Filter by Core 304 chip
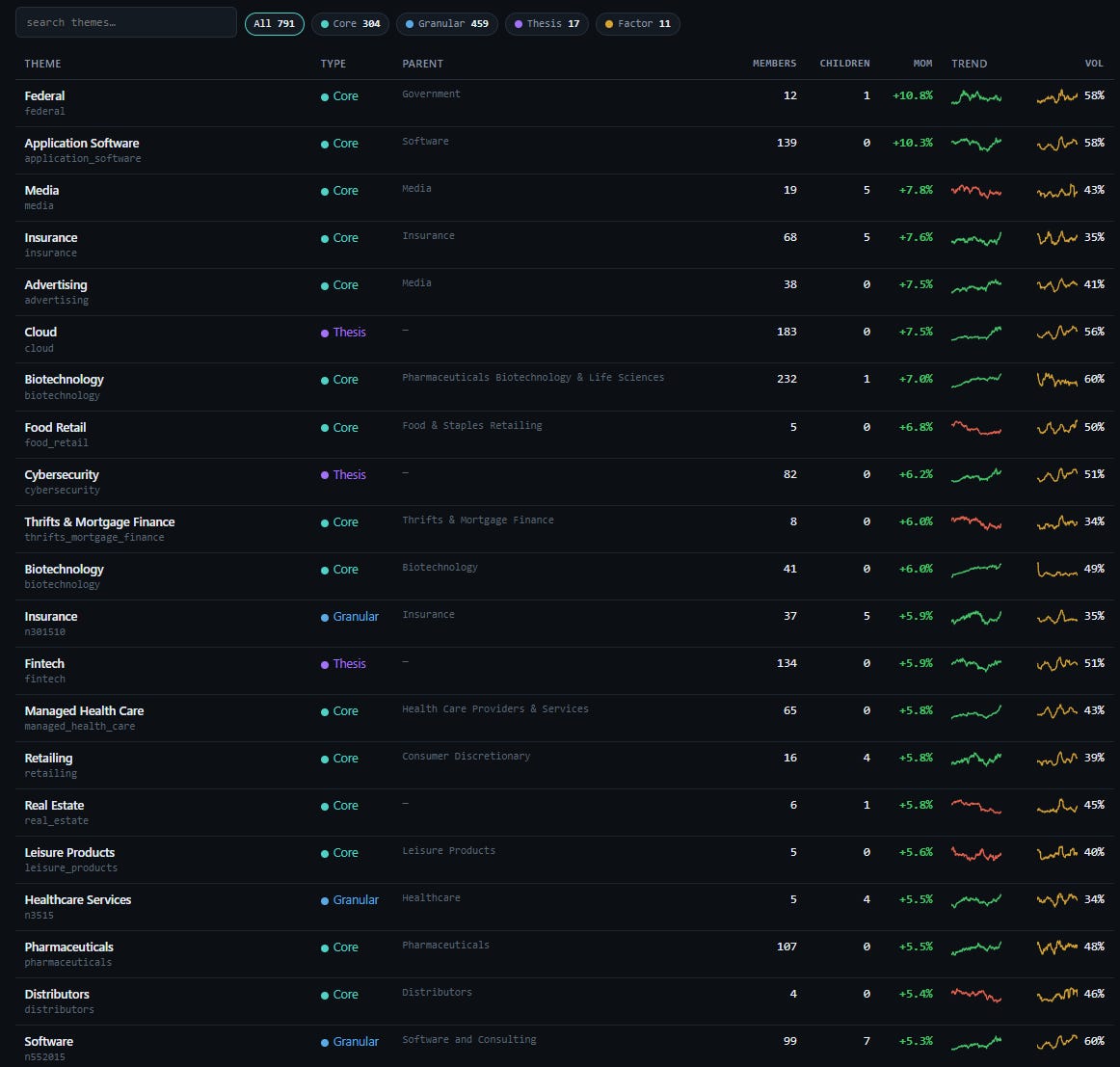 click(x=350, y=23)
